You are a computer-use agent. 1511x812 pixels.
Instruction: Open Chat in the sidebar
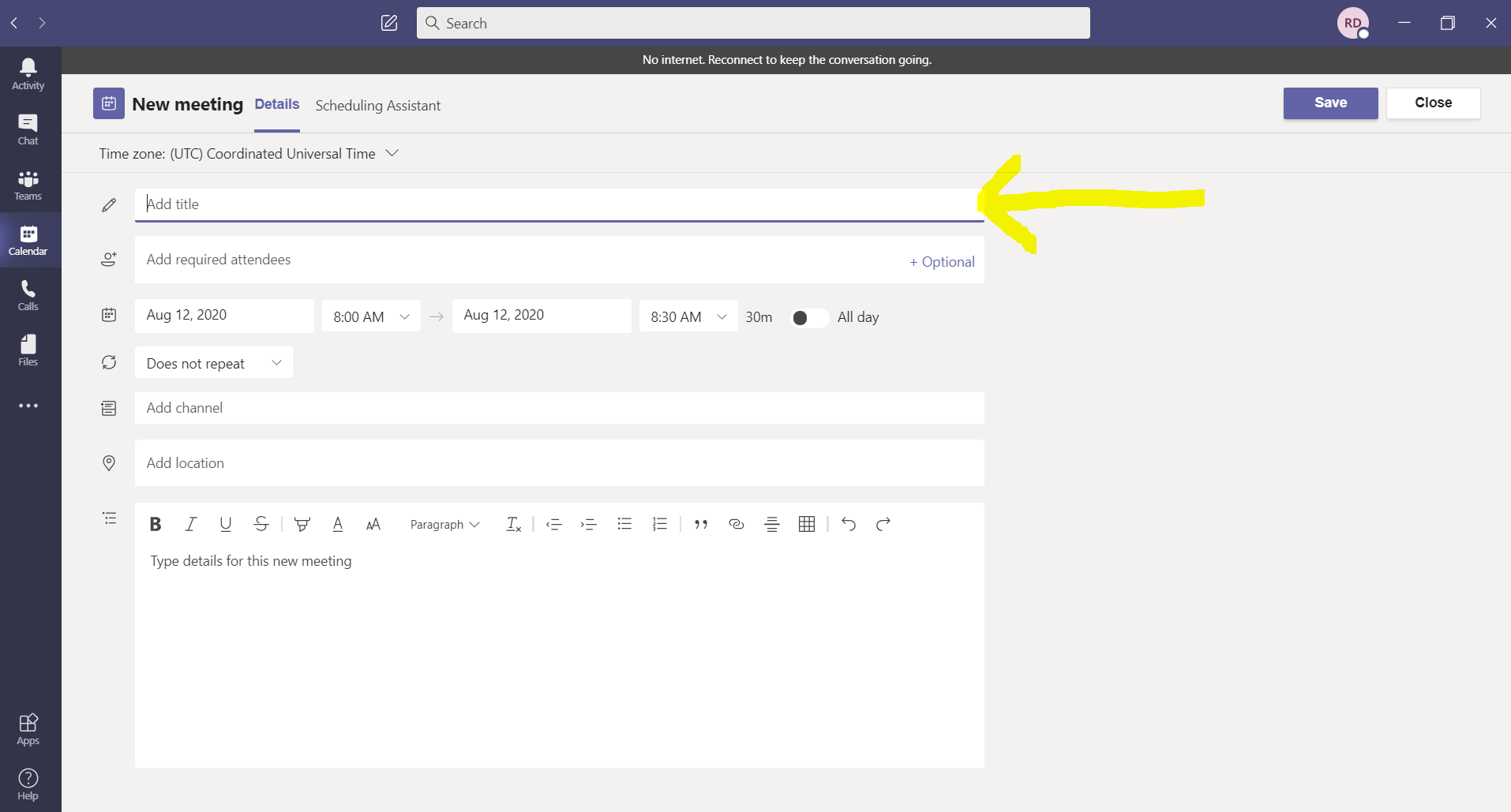[x=28, y=129]
